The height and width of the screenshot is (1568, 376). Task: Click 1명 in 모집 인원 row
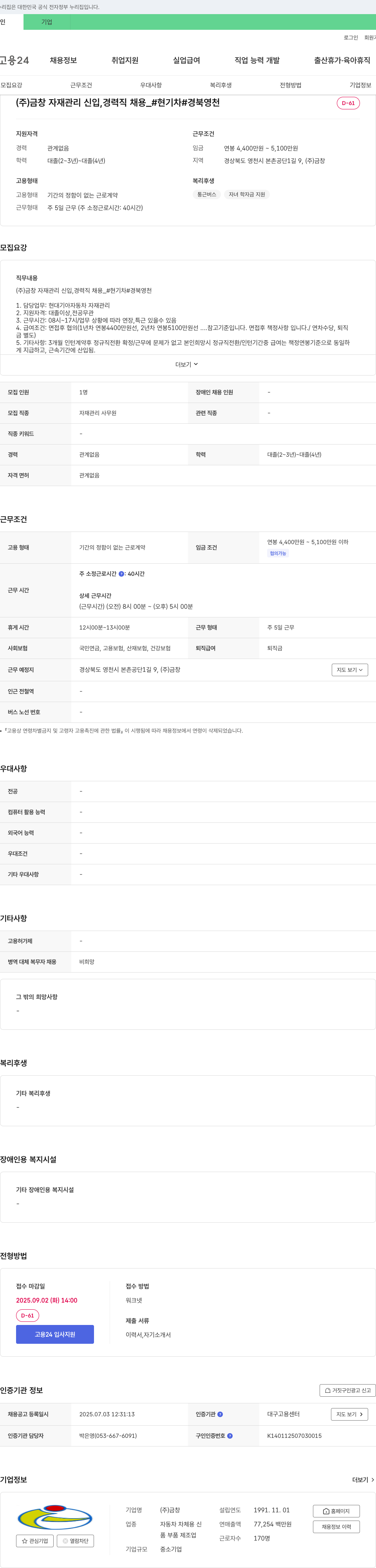point(83,393)
